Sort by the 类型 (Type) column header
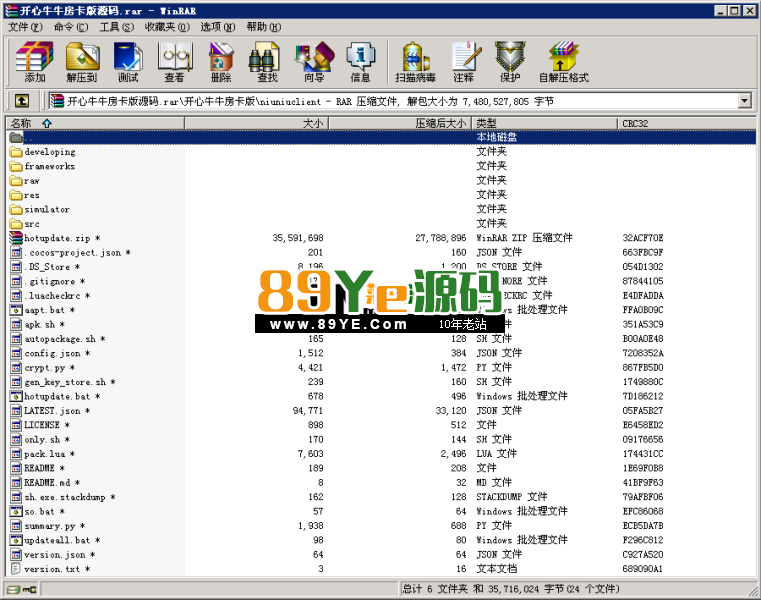Screen dimensions: 761x600 coord(545,123)
